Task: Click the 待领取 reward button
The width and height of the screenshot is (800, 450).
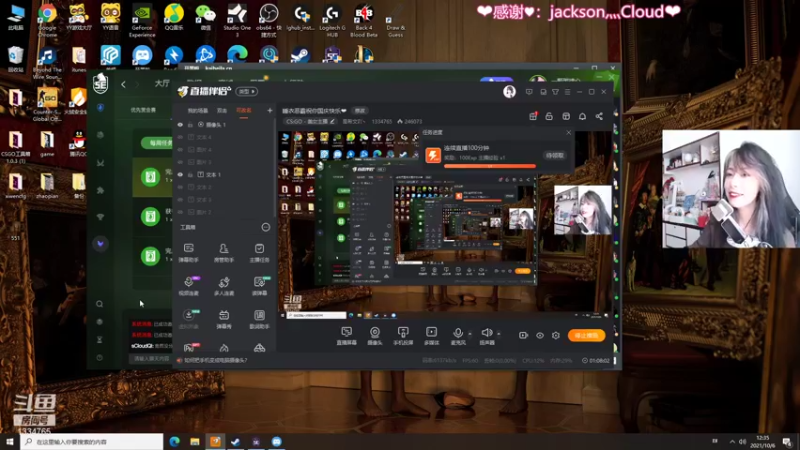Action: 555,155
